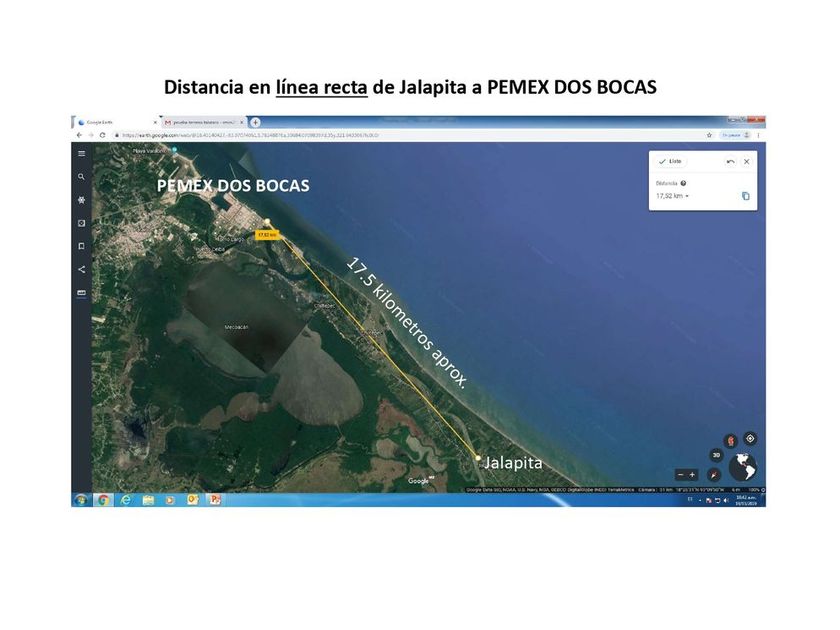Click the I'm Feeling Lucky dice icon
Screen dimensions: 840x630
[82, 223]
